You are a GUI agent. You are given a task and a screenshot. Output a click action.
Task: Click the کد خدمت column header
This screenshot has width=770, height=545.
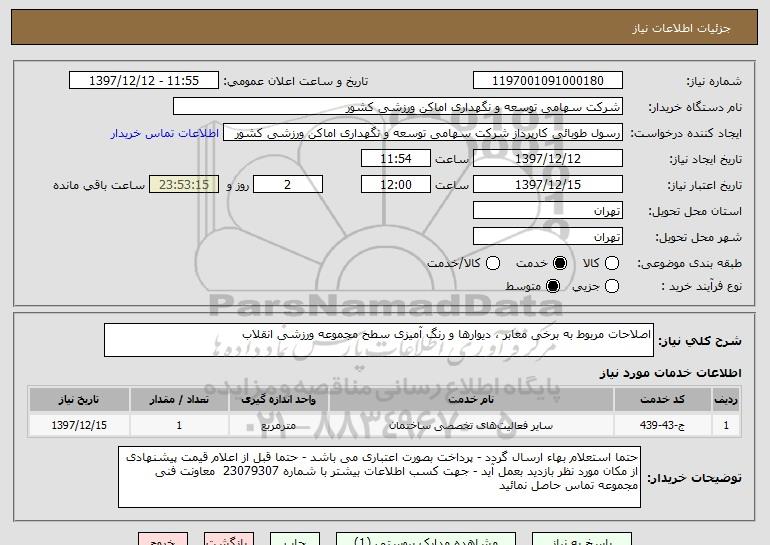pyautogui.click(x=662, y=400)
